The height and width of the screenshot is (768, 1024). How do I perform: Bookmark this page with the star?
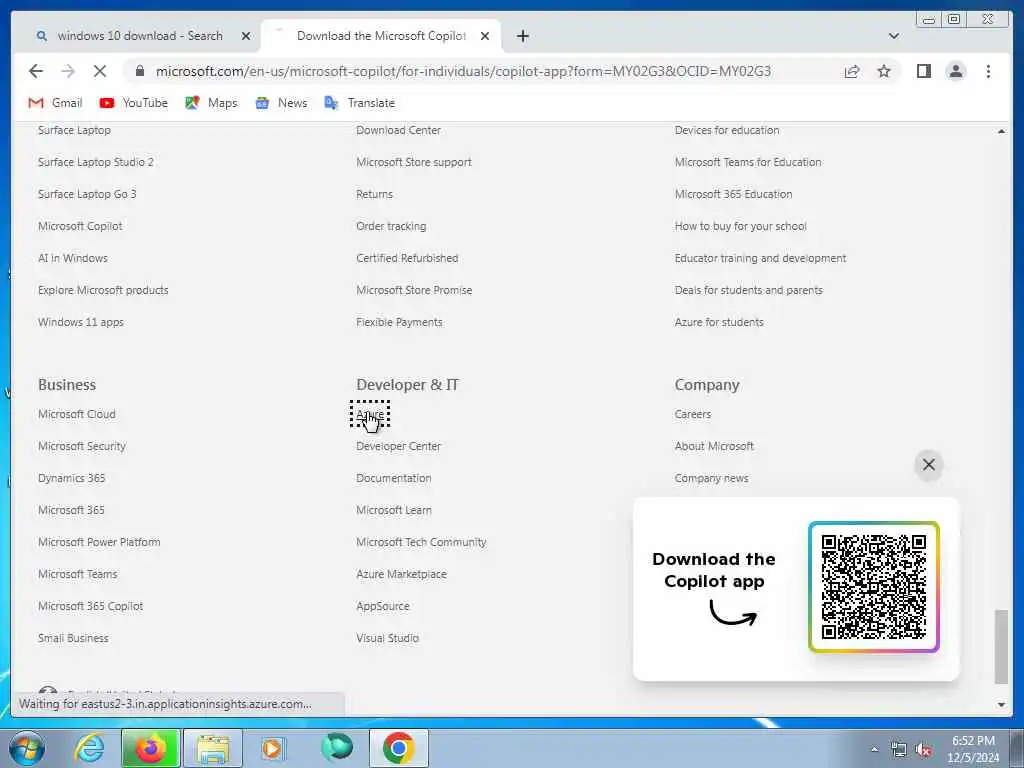click(884, 71)
